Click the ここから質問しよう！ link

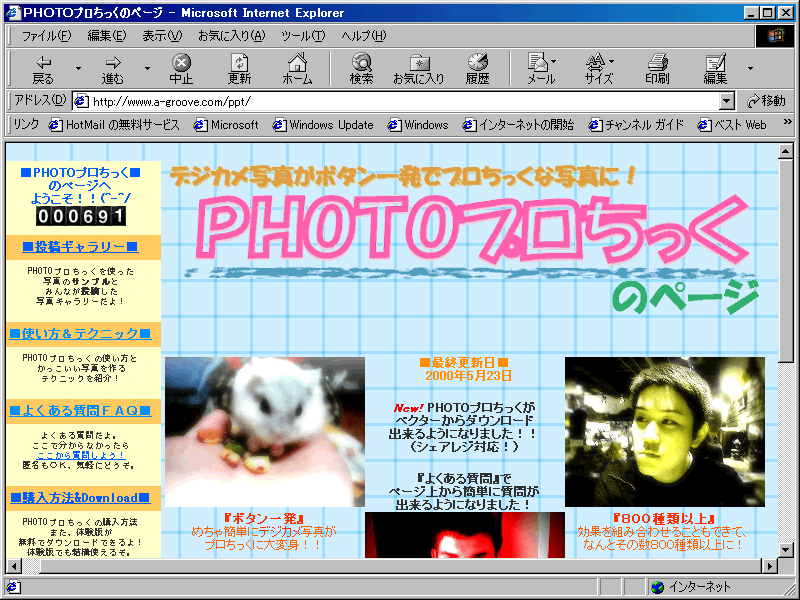tap(81, 455)
